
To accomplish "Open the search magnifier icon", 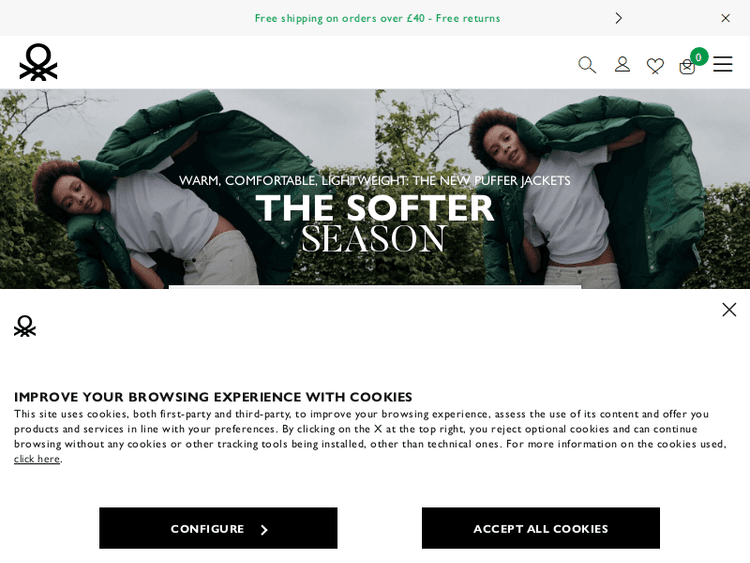I will pyautogui.click(x=587, y=65).
